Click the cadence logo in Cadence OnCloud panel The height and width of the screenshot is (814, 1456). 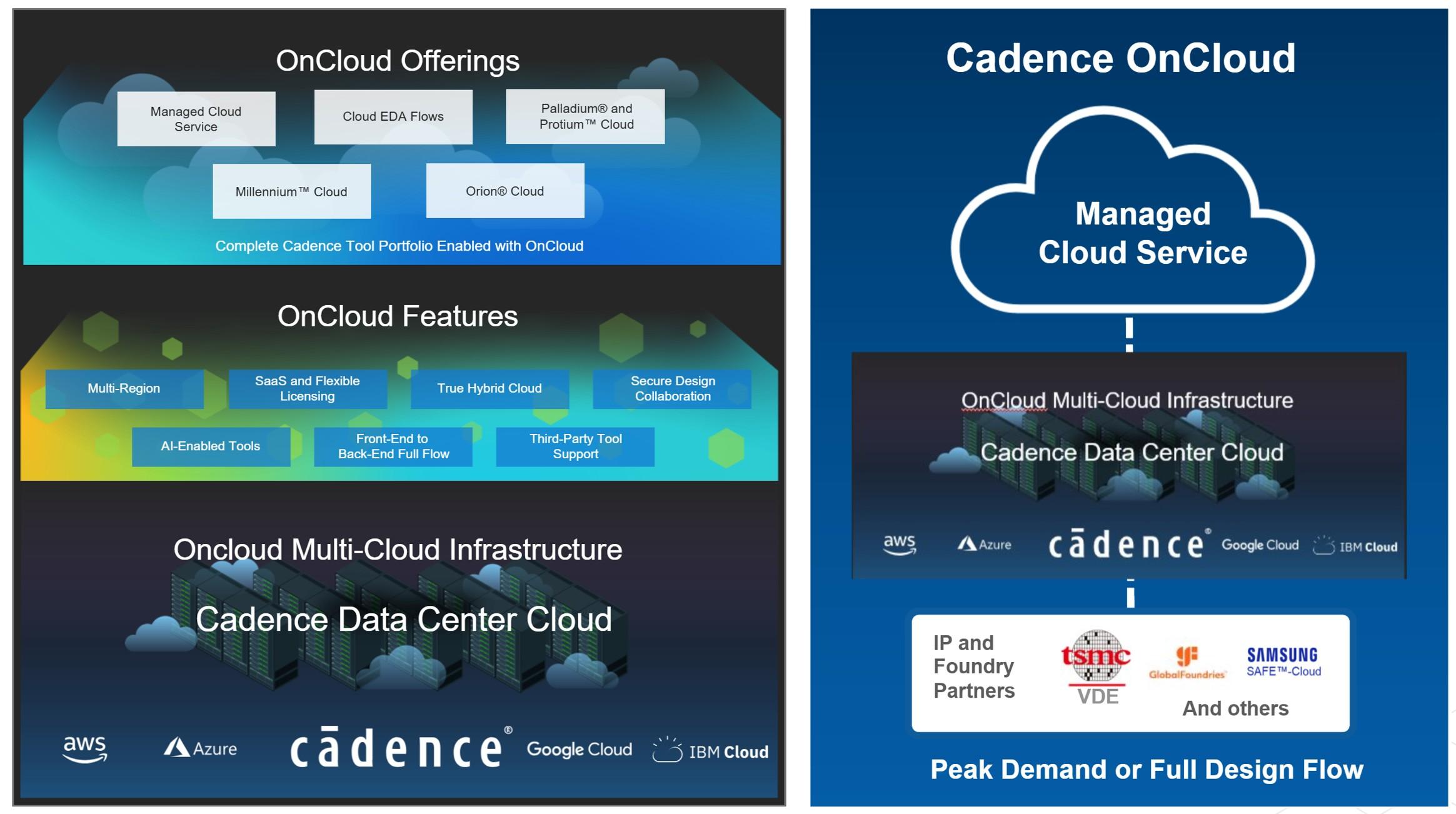1129,544
